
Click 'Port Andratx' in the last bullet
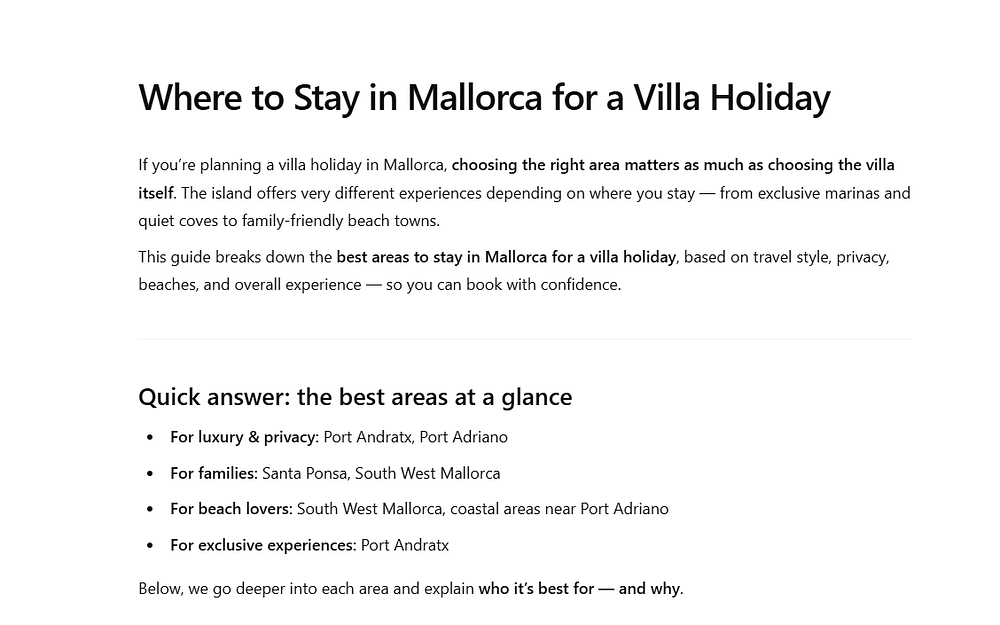tap(405, 545)
